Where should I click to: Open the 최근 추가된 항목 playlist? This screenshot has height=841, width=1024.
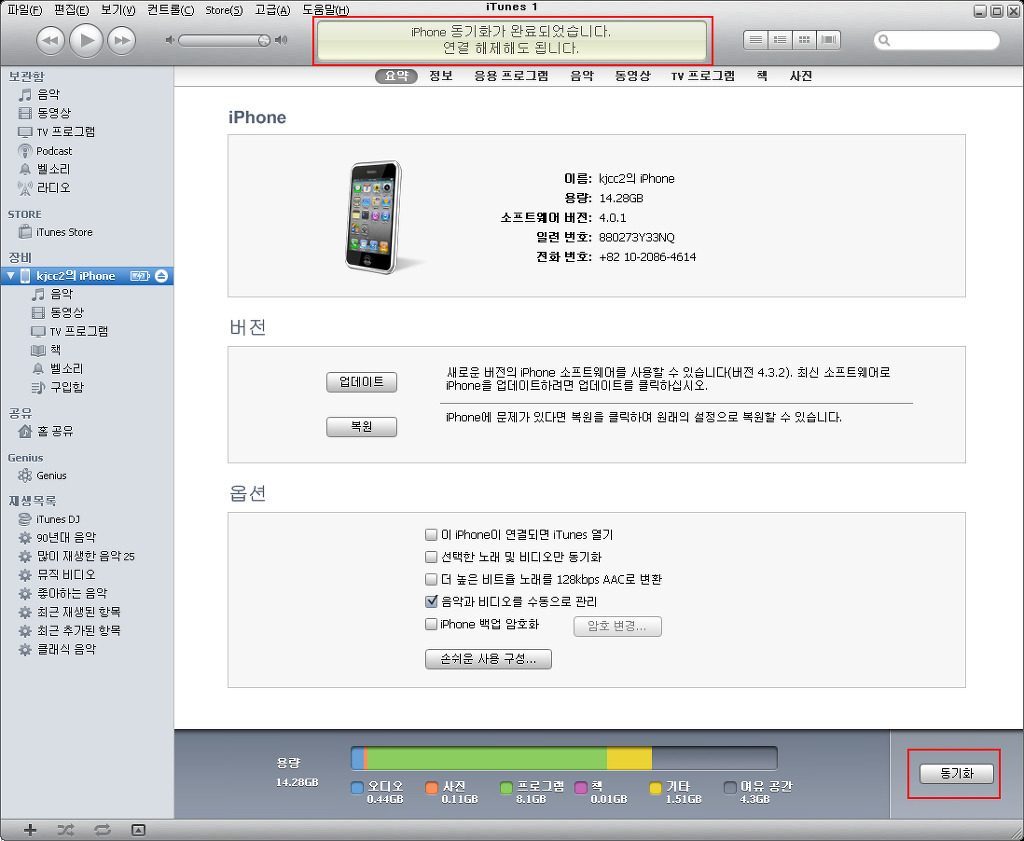point(78,631)
